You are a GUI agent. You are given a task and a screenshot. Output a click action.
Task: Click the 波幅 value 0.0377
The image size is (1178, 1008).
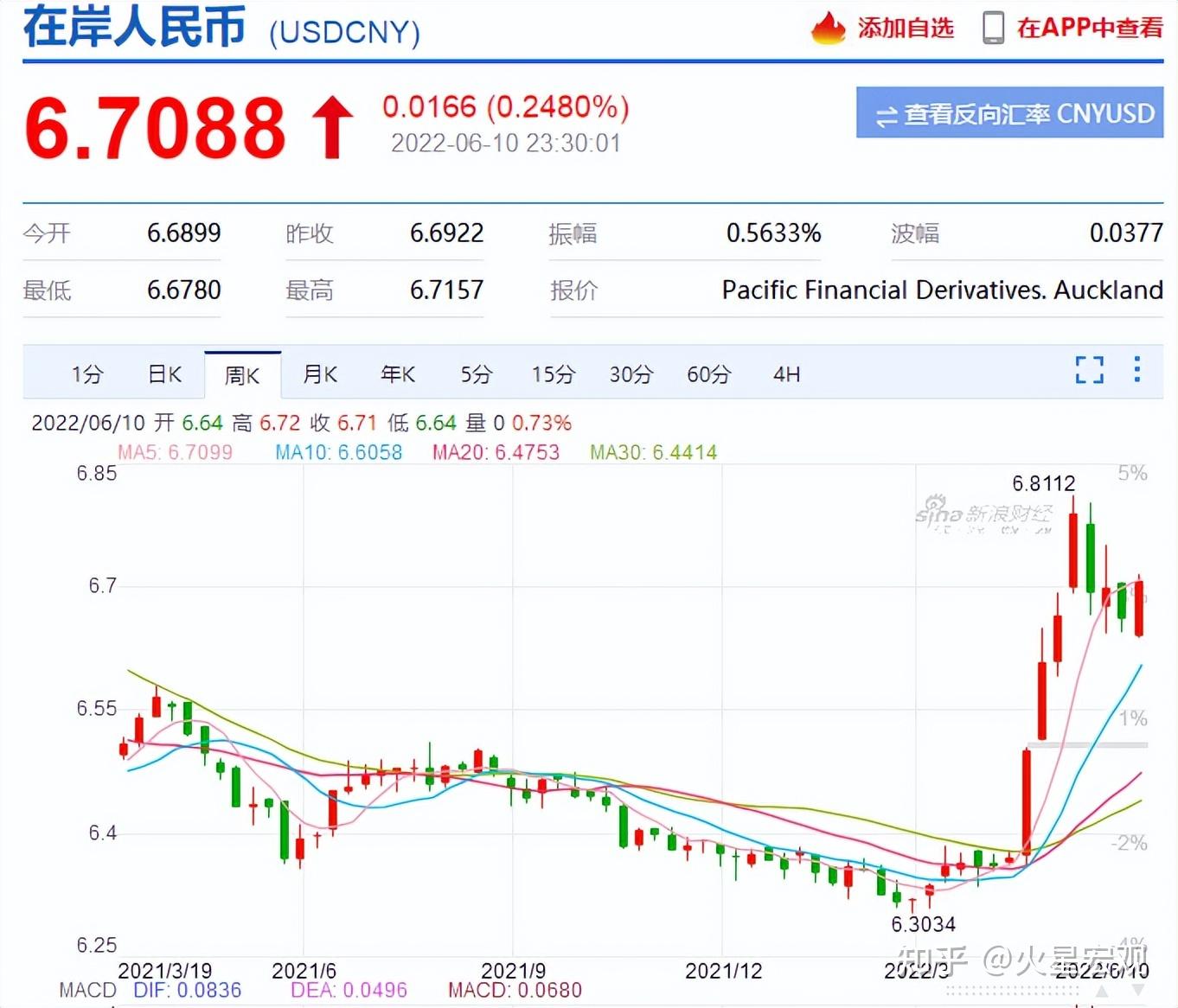(1126, 233)
